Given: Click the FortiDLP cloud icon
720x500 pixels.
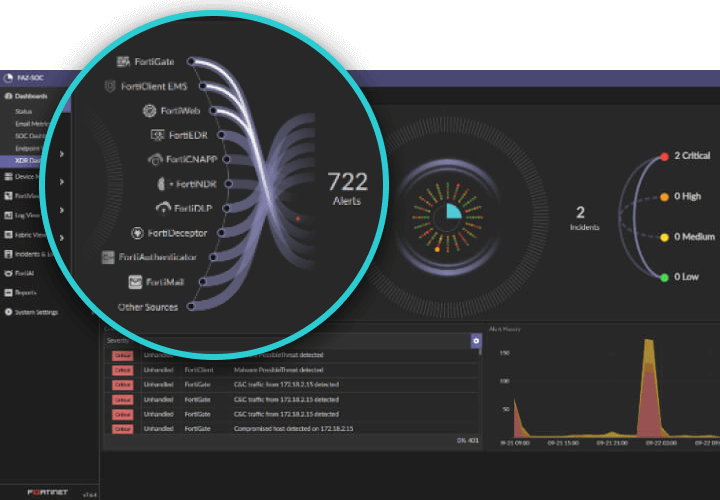Looking at the screenshot, I should click(163, 208).
